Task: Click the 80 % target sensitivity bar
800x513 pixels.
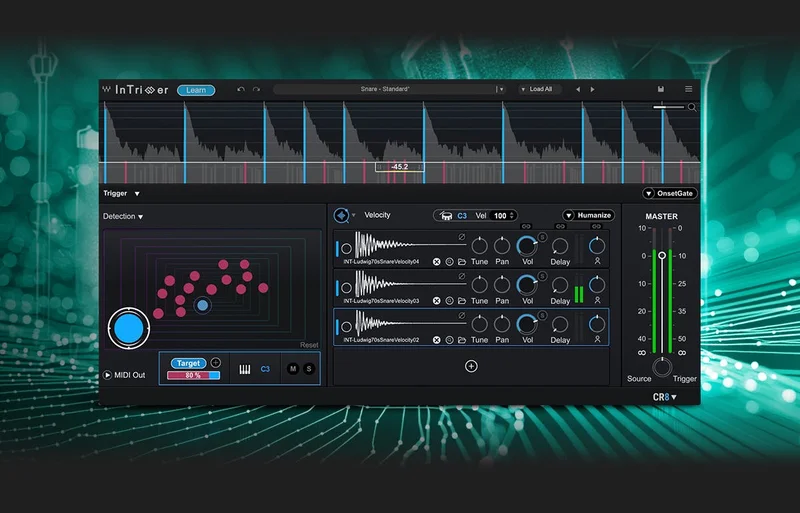Action: (193, 375)
